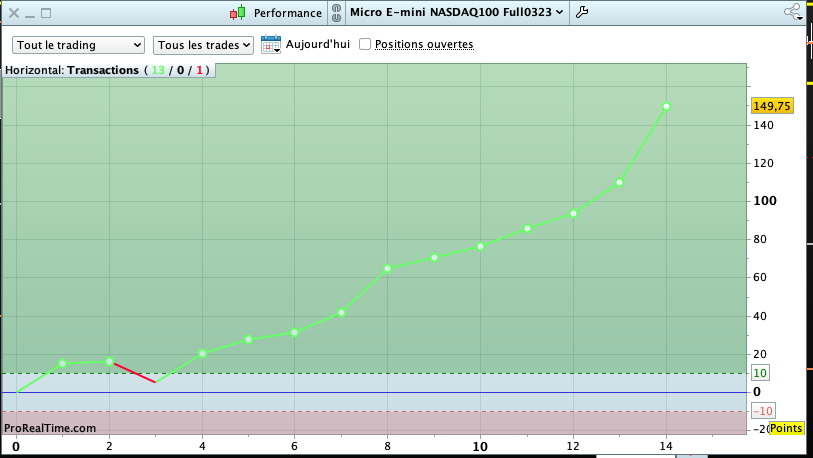813x458 pixels.
Task: Click the red -10 threshold label
Action: coord(763,411)
